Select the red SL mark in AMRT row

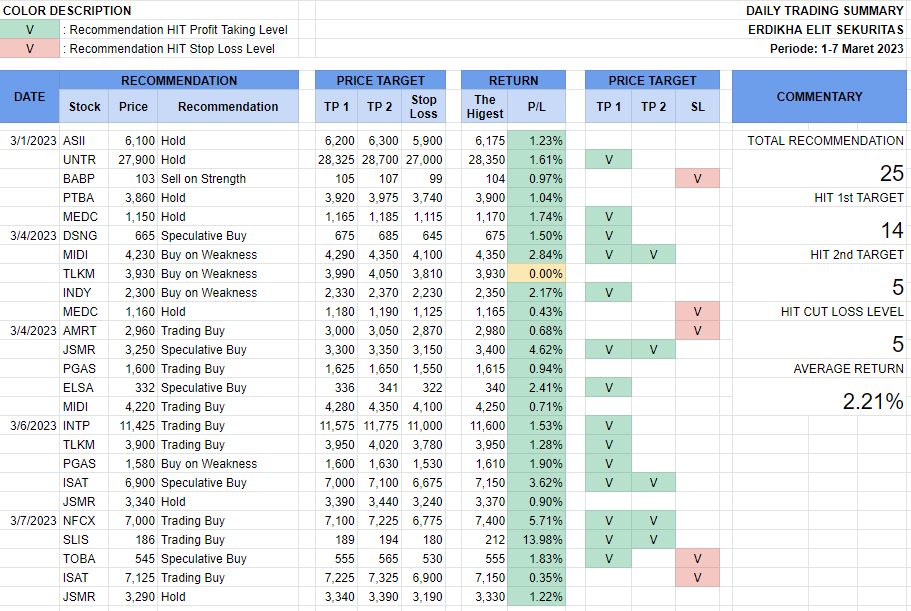click(x=697, y=331)
